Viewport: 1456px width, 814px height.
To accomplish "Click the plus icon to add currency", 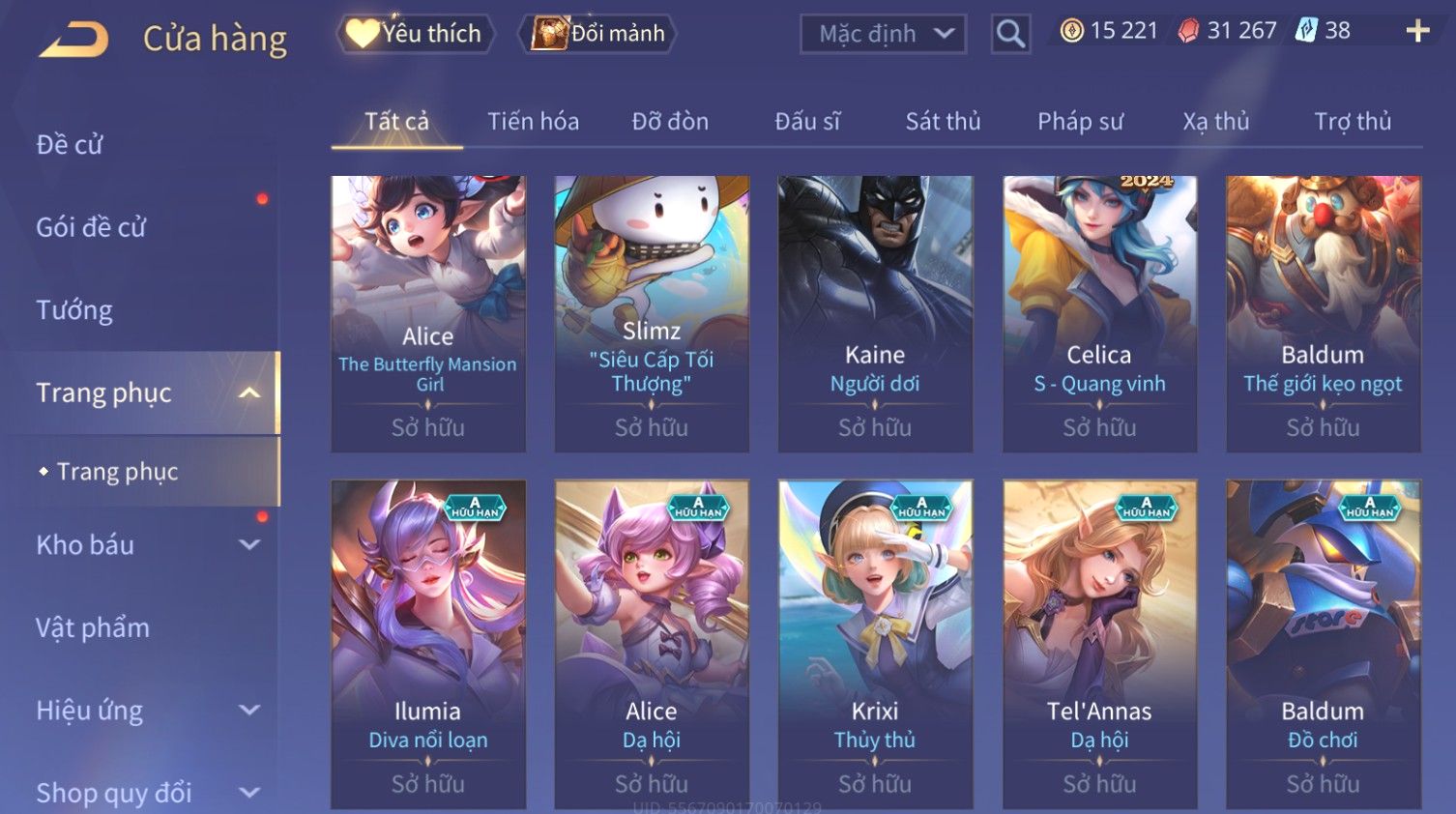I will pos(1417,31).
